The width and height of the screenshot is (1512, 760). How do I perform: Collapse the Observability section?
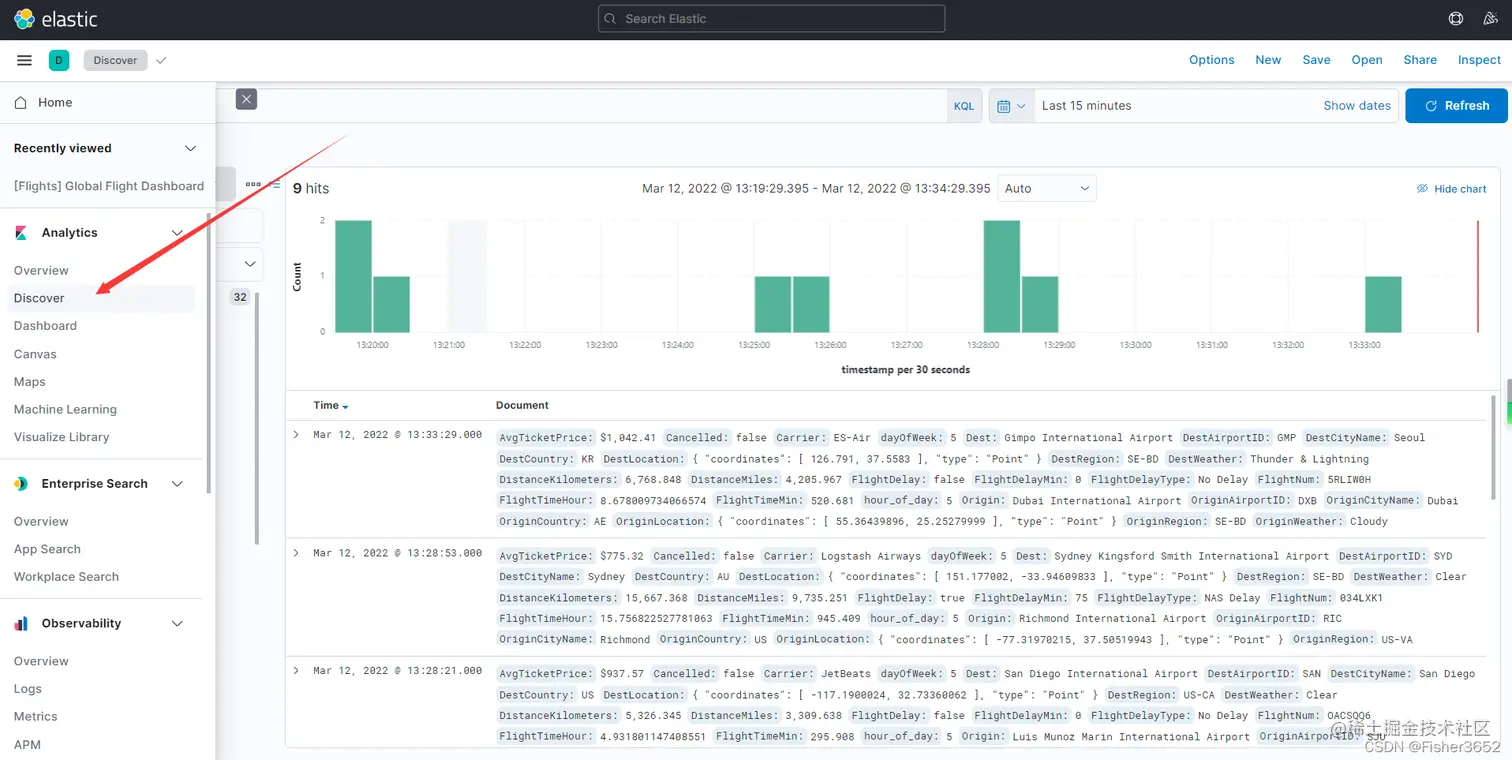tap(177, 623)
